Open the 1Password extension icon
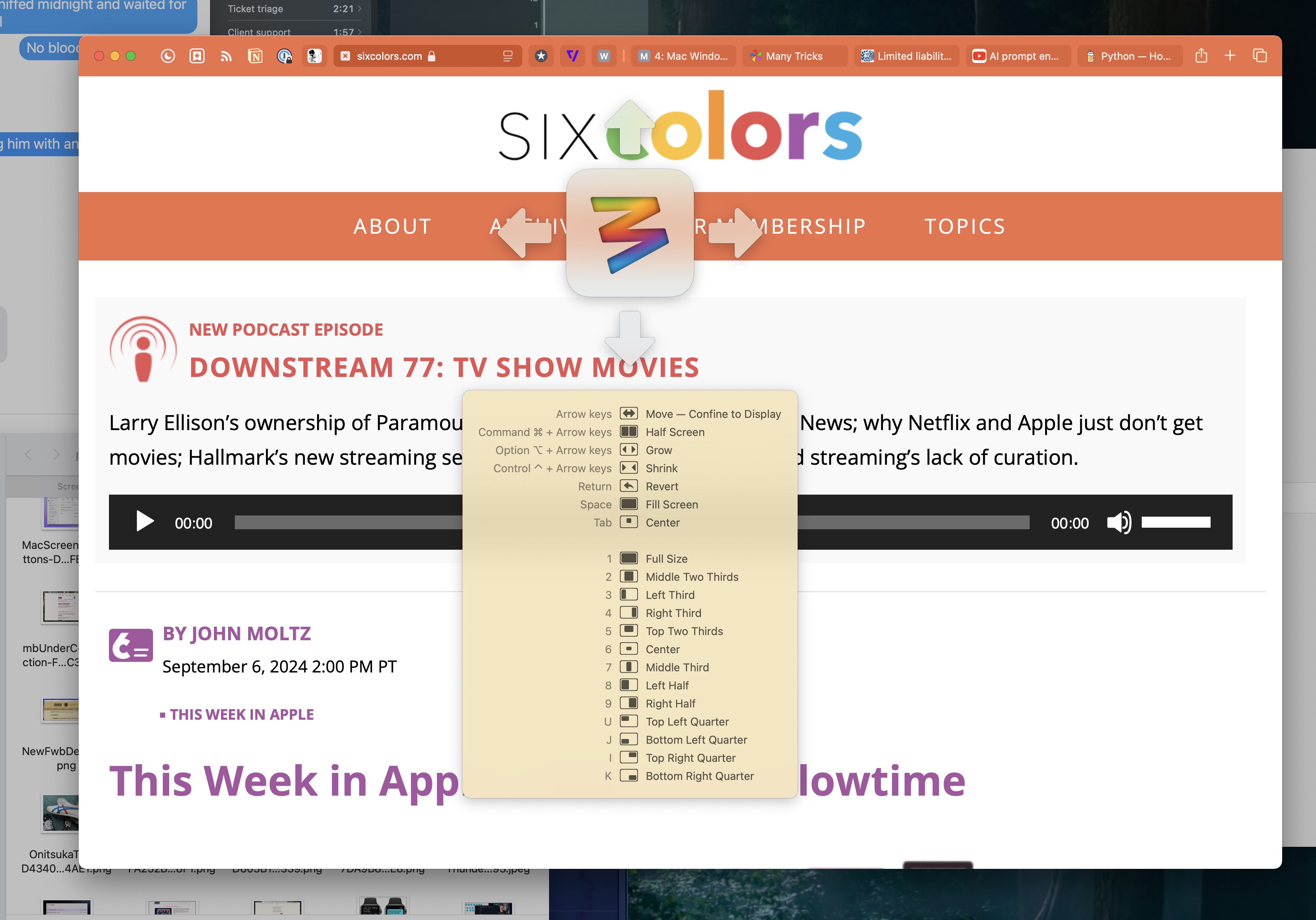This screenshot has height=920, width=1316. [x=284, y=55]
